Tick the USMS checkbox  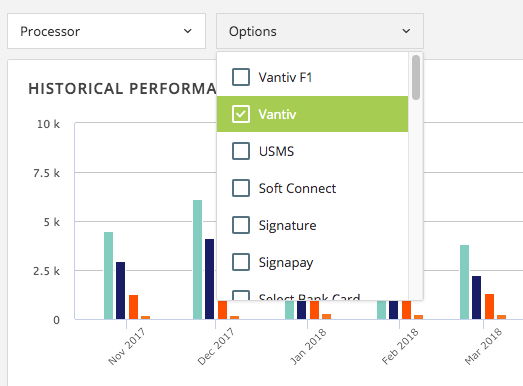coord(241,151)
